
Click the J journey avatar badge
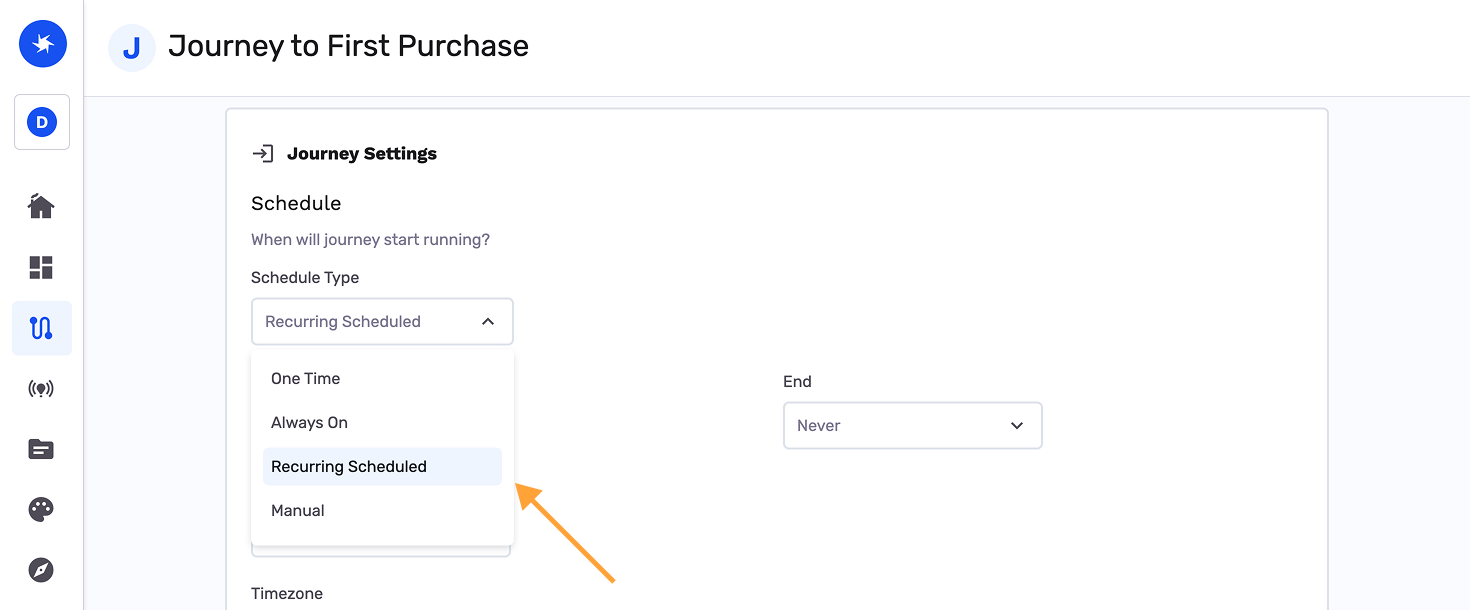pyautogui.click(x=131, y=48)
